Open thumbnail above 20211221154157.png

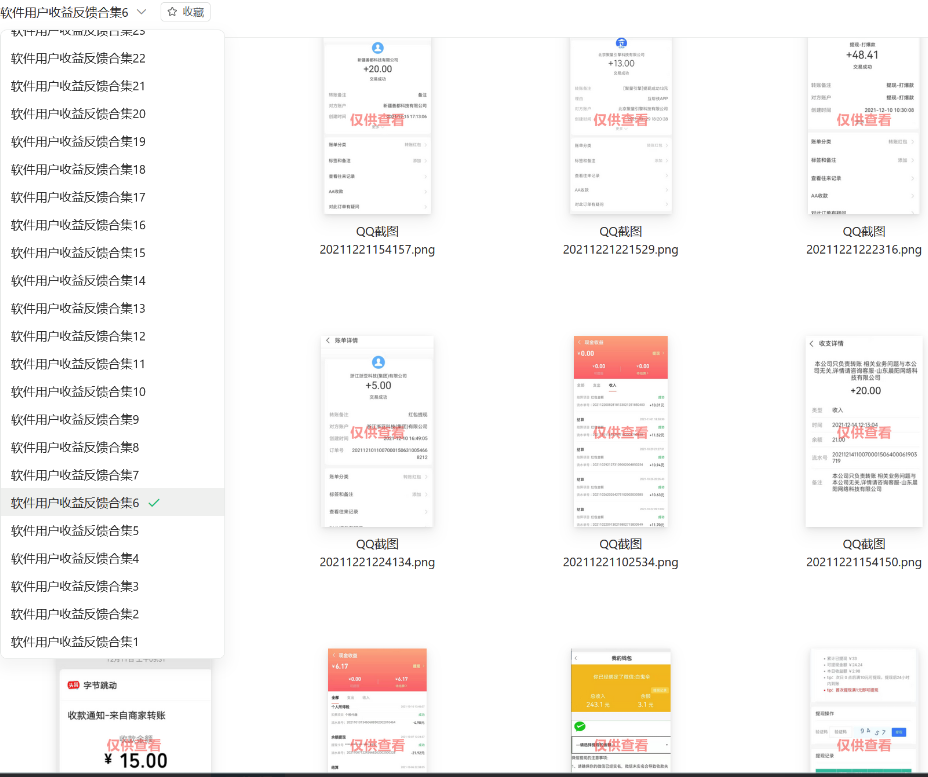(377, 125)
